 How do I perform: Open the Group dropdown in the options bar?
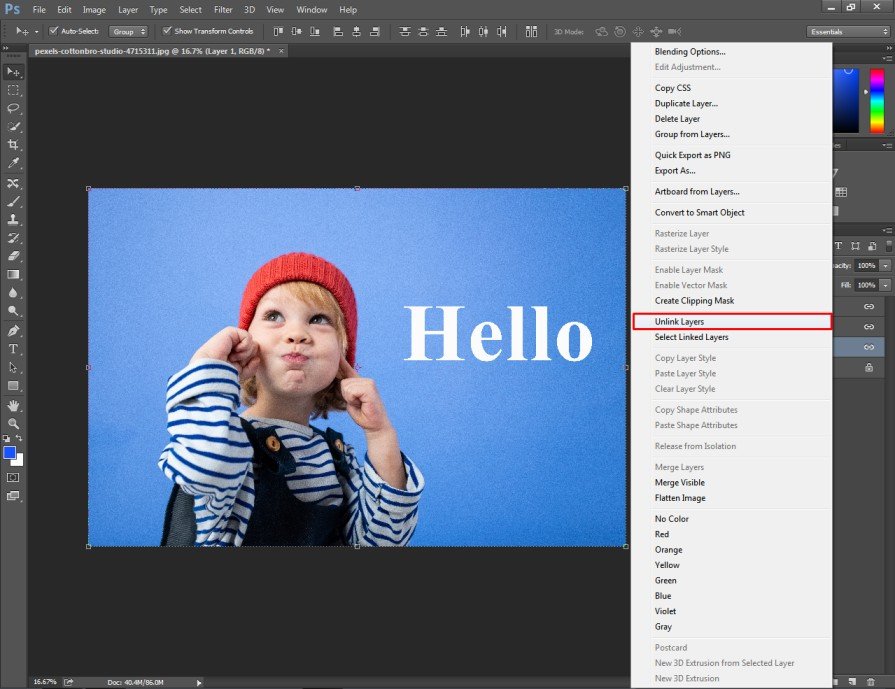coord(128,31)
